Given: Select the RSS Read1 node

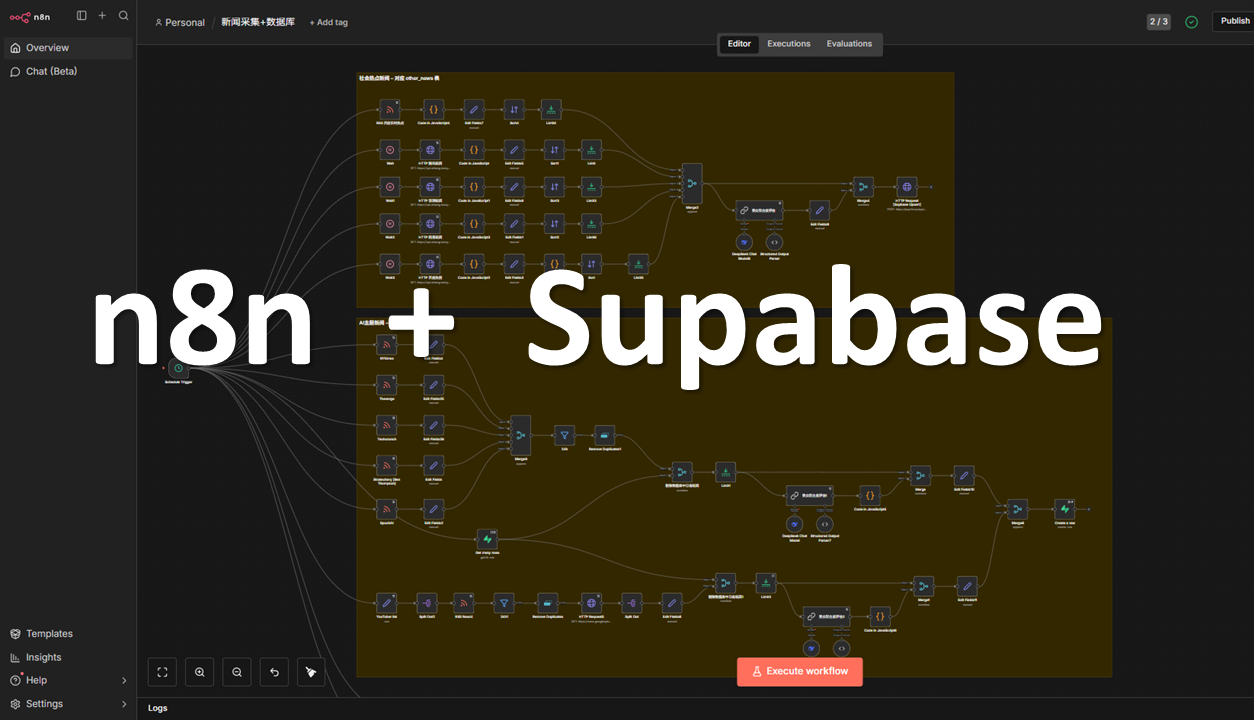Looking at the screenshot, I should pos(463,603).
